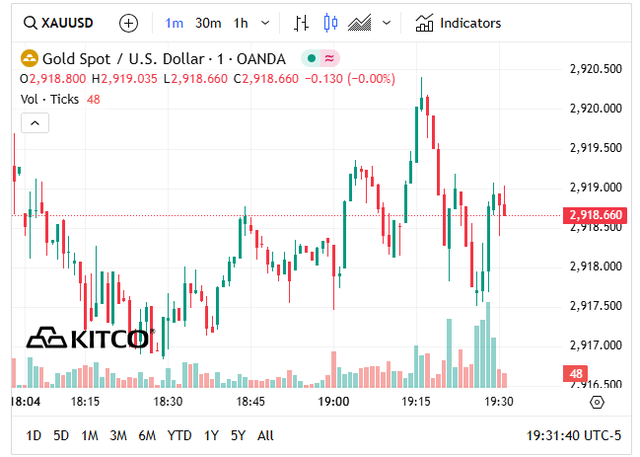Set date range to 1M
Screen dimensions: 640x457
[x=90, y=436]
